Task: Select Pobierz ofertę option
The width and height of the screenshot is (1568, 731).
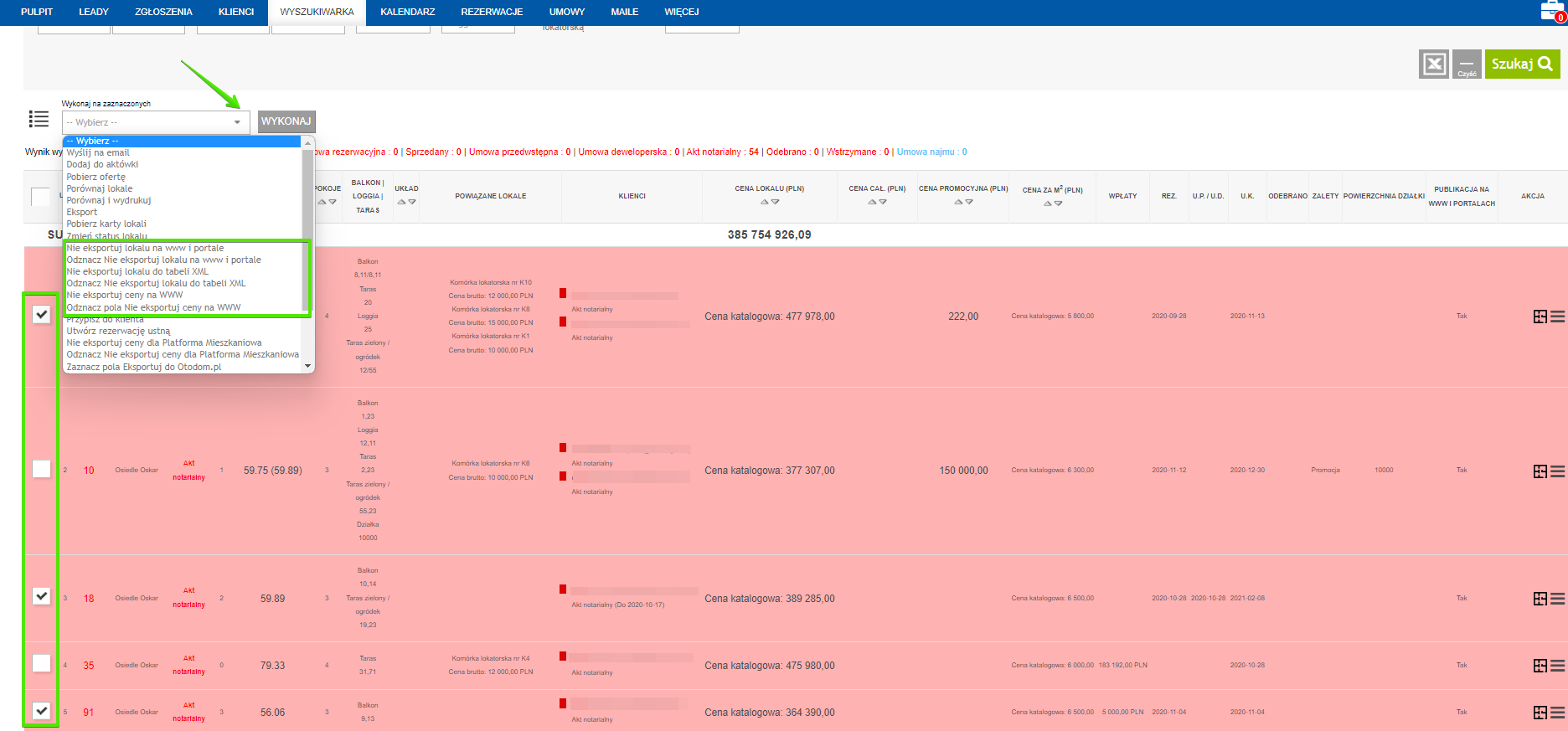Action: (x=183, y=177)
